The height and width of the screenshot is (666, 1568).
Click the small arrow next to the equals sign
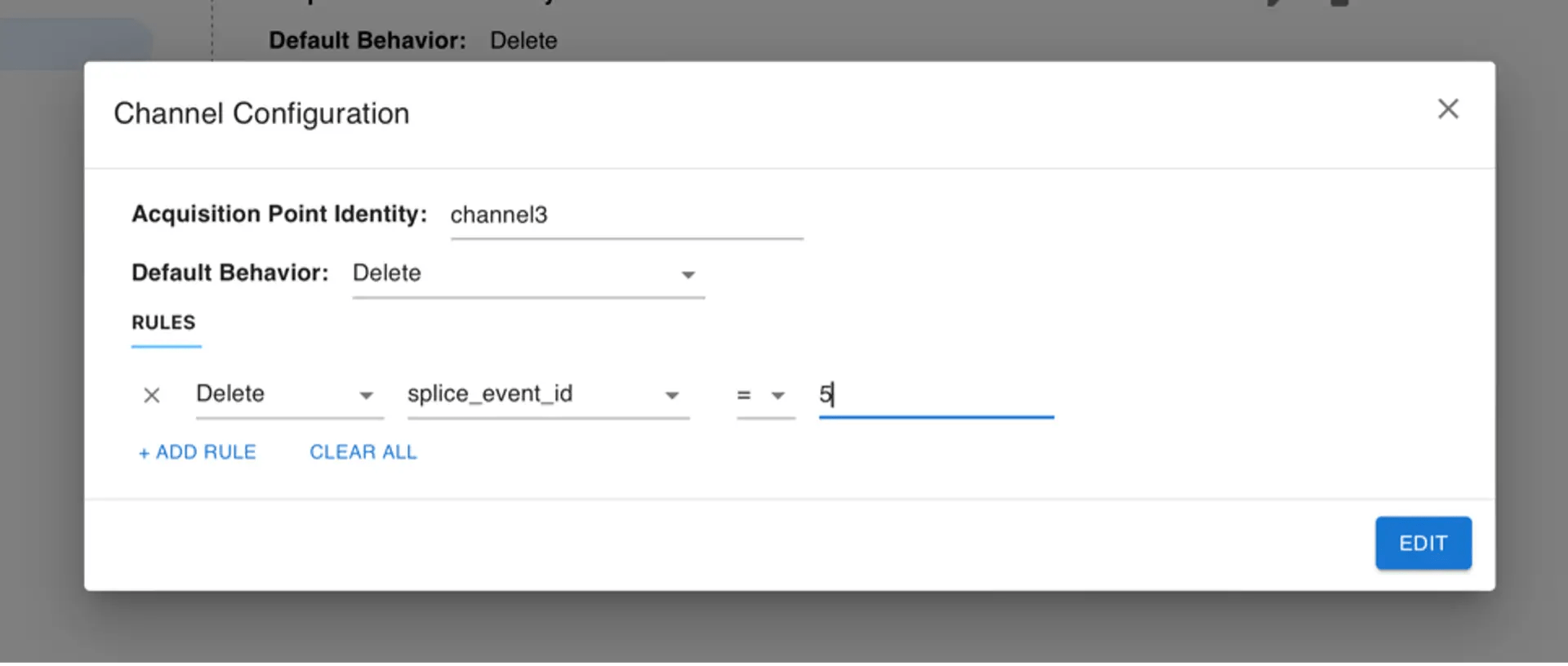[777, 396]
